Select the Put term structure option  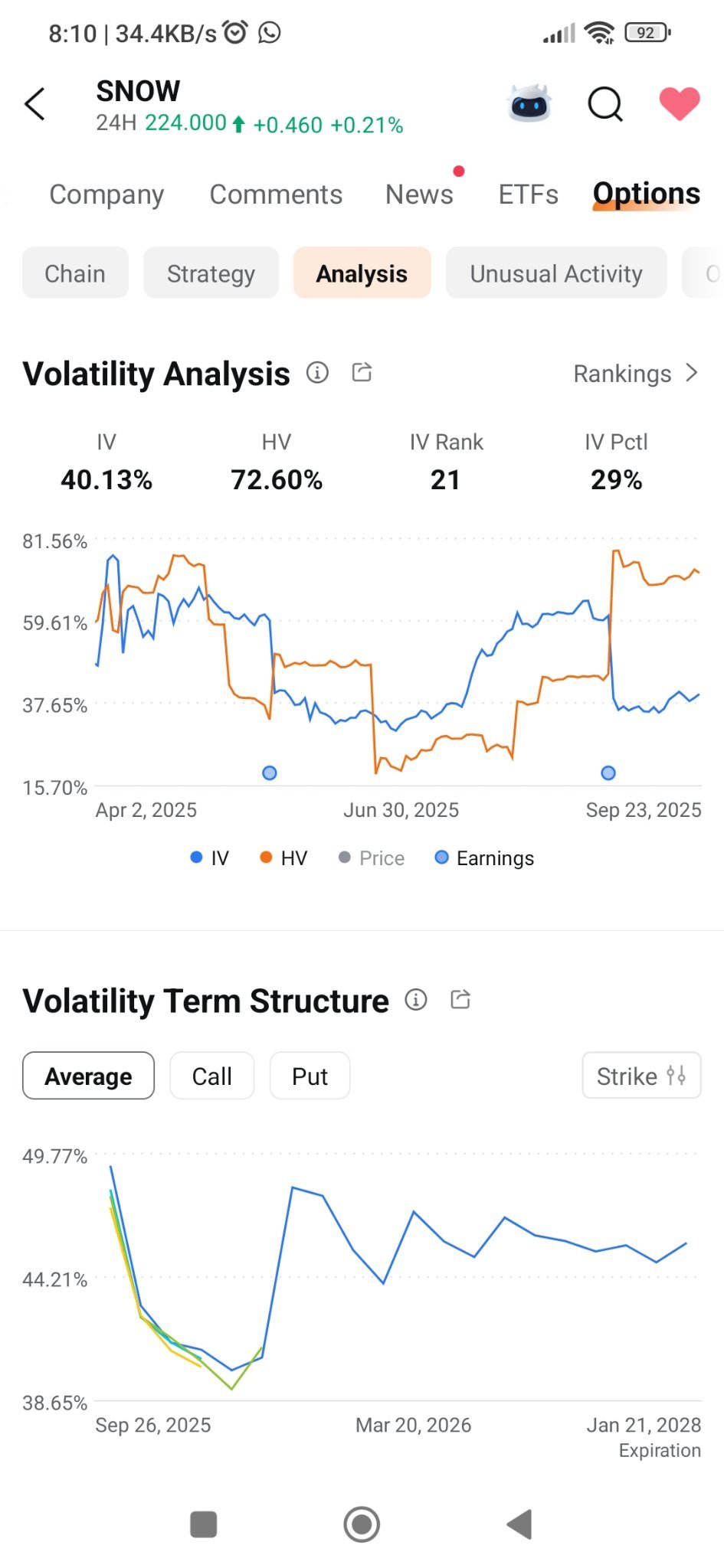310,1076
